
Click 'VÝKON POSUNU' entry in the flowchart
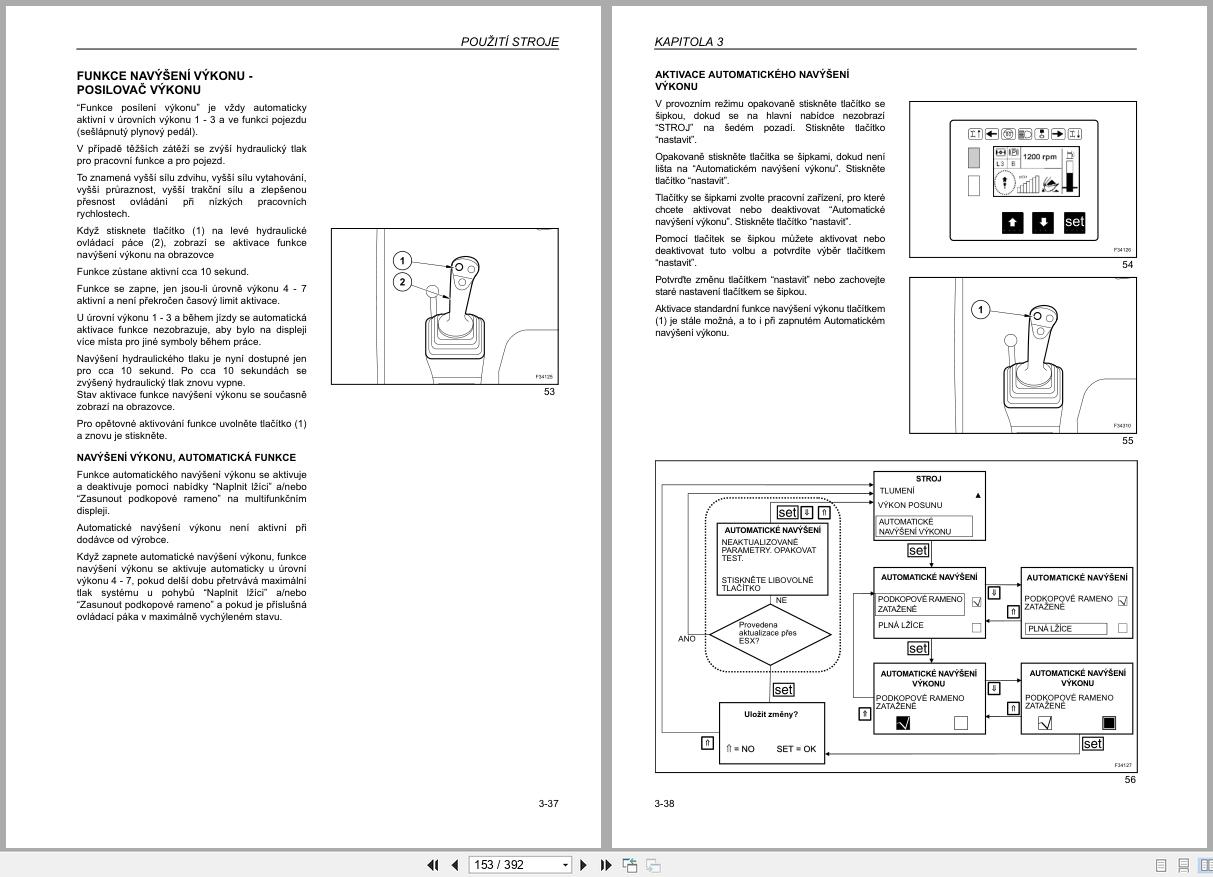(x=910, y=505)
